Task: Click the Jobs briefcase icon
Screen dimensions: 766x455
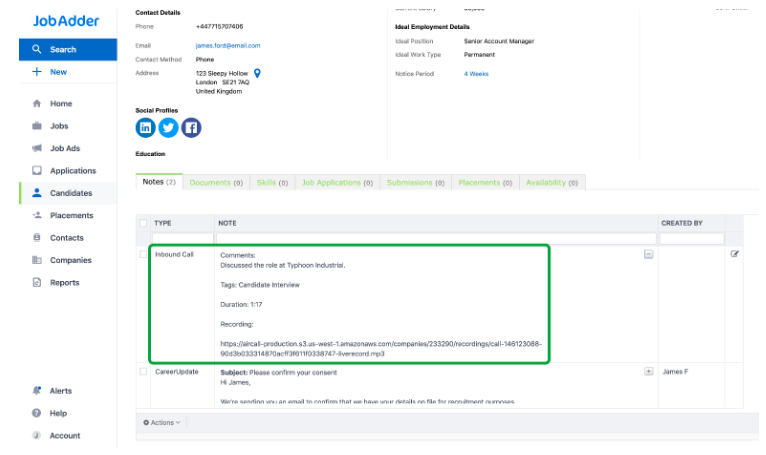Action: click(x=37, y=126)
